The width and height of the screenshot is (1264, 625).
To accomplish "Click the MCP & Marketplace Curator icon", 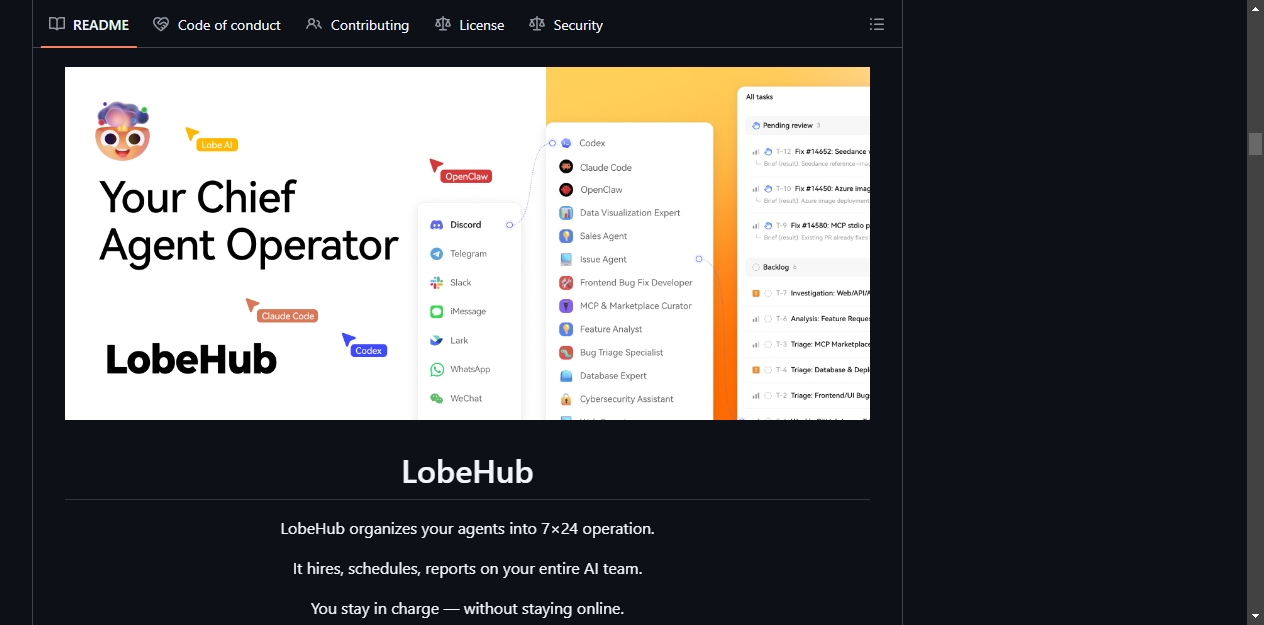I will coord(566,306).
